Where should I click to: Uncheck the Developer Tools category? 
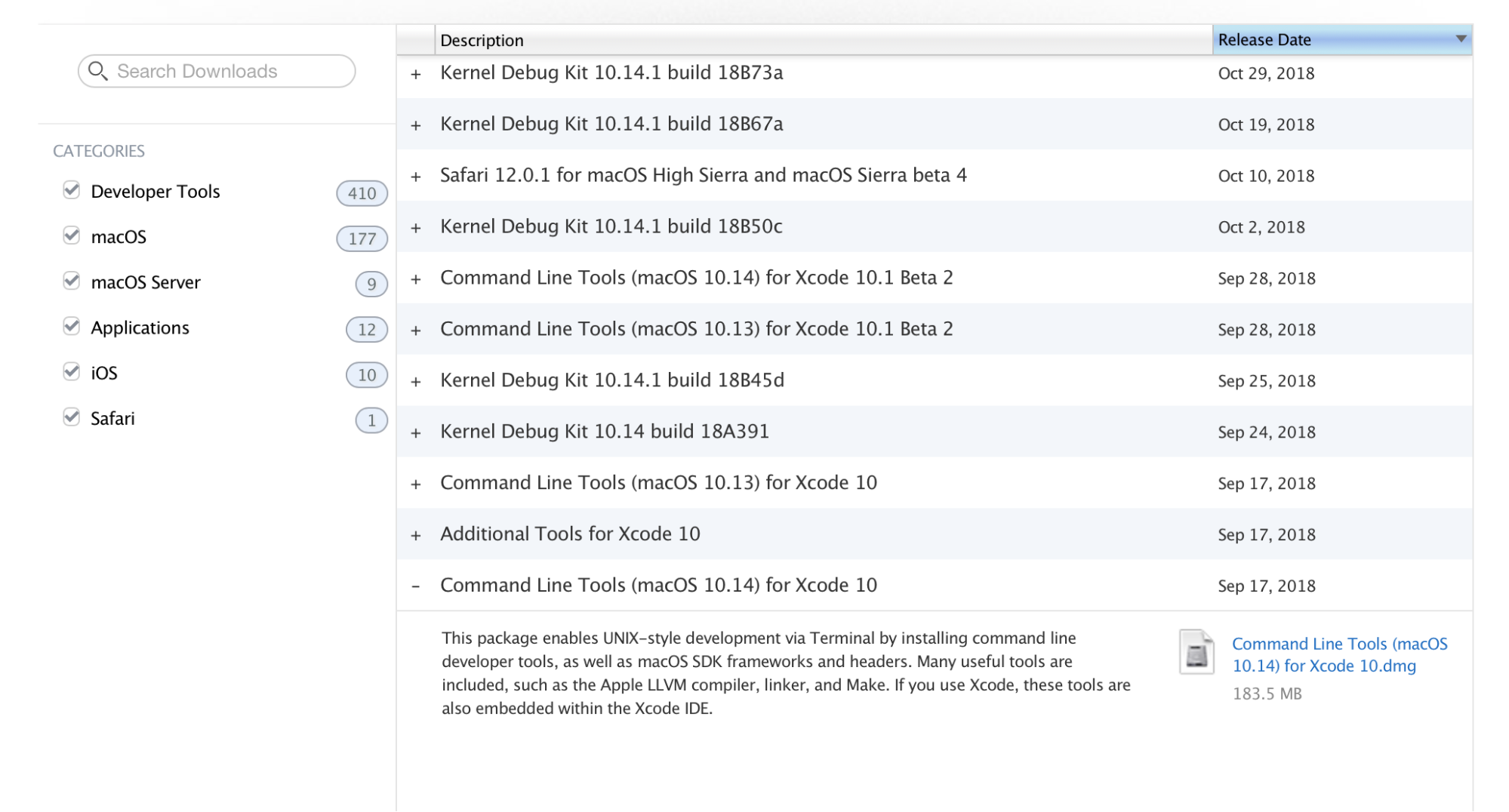(x=72, y=190)
